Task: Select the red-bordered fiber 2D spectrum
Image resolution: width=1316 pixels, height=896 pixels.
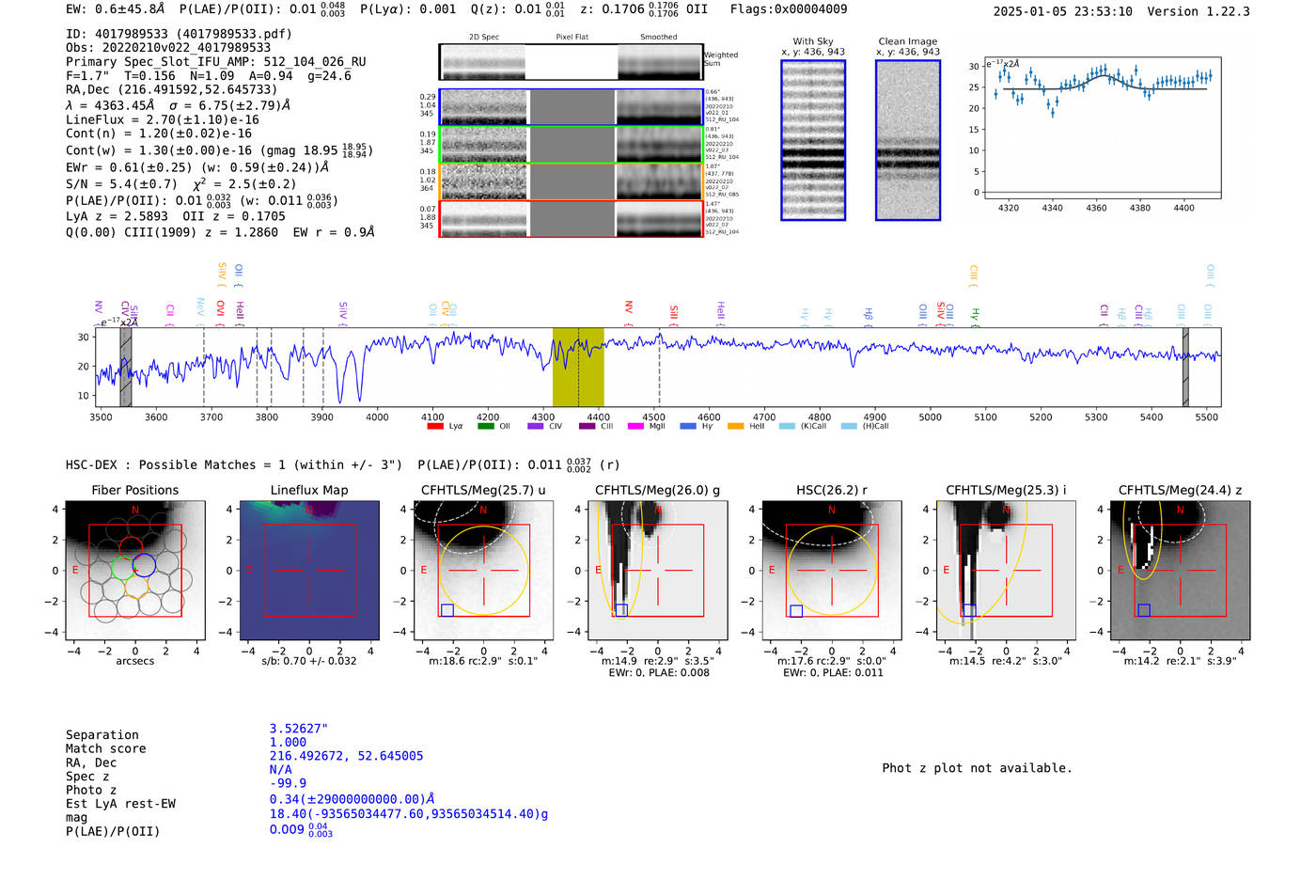Action: point(571,219)
